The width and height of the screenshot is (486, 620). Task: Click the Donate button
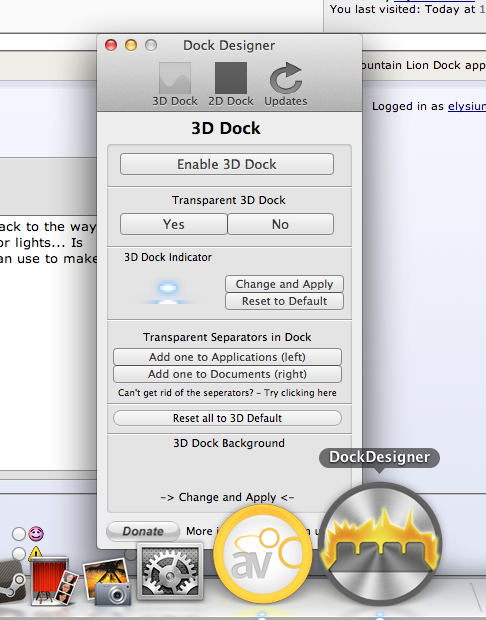pyautogui.click(x=143, y=531)
